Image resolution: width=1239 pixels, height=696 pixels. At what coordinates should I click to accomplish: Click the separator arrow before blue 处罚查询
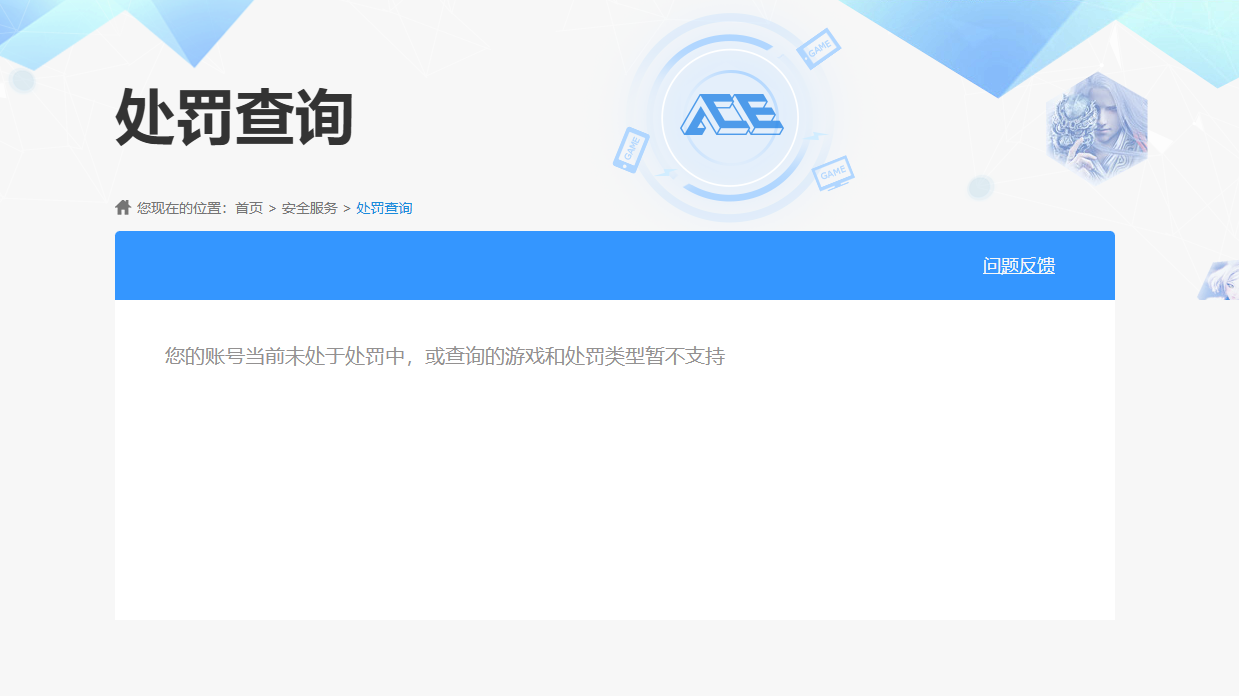347,208
